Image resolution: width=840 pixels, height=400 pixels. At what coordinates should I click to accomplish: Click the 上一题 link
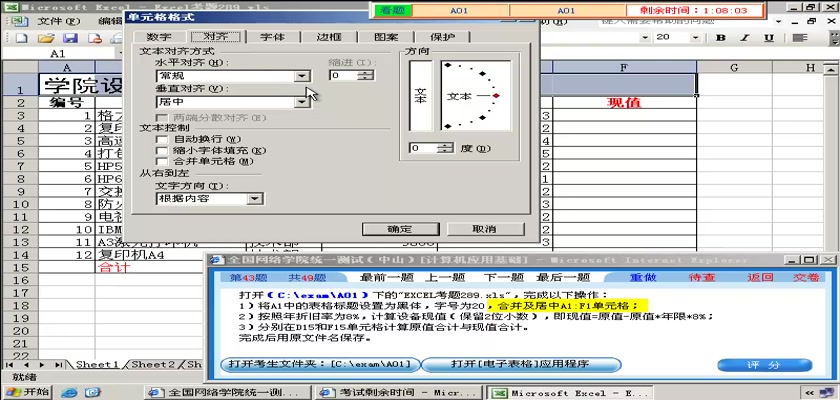coord(445,277)
